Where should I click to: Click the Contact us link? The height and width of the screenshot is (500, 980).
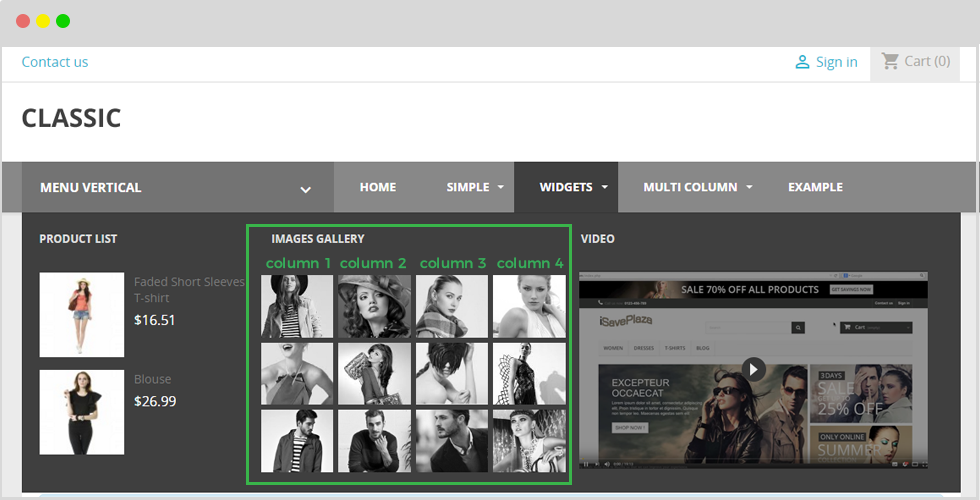point(55,62)
